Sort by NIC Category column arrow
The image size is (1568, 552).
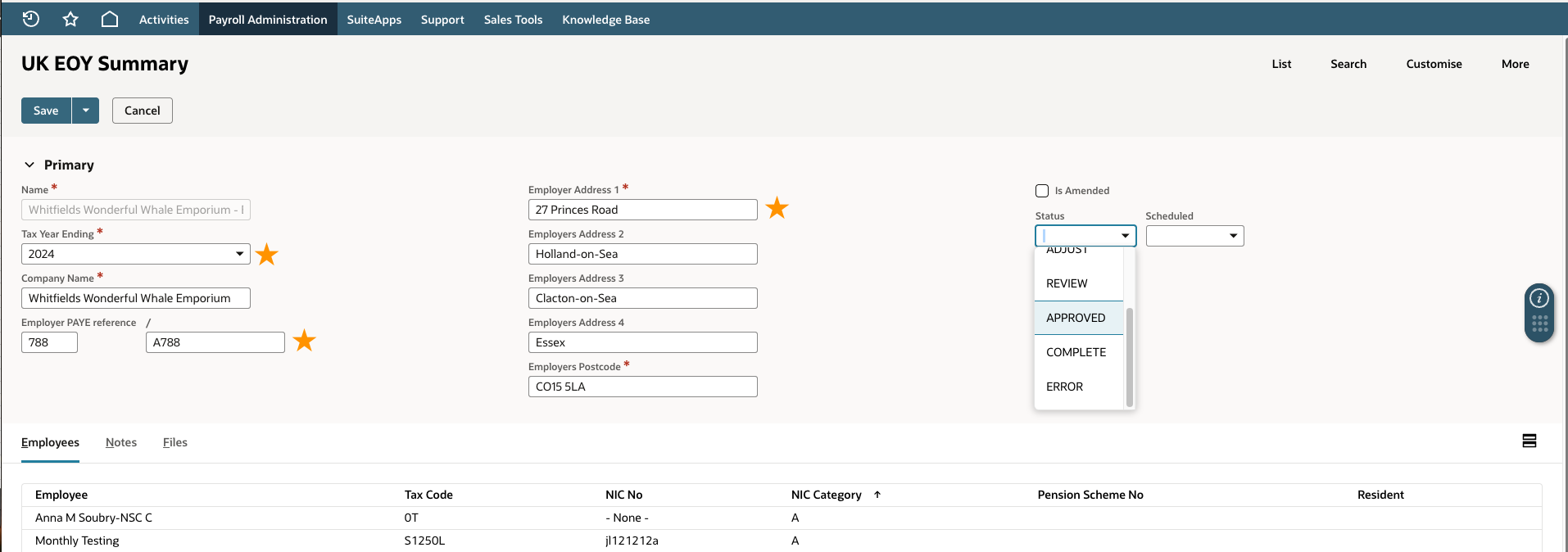[x=877, y=495]
